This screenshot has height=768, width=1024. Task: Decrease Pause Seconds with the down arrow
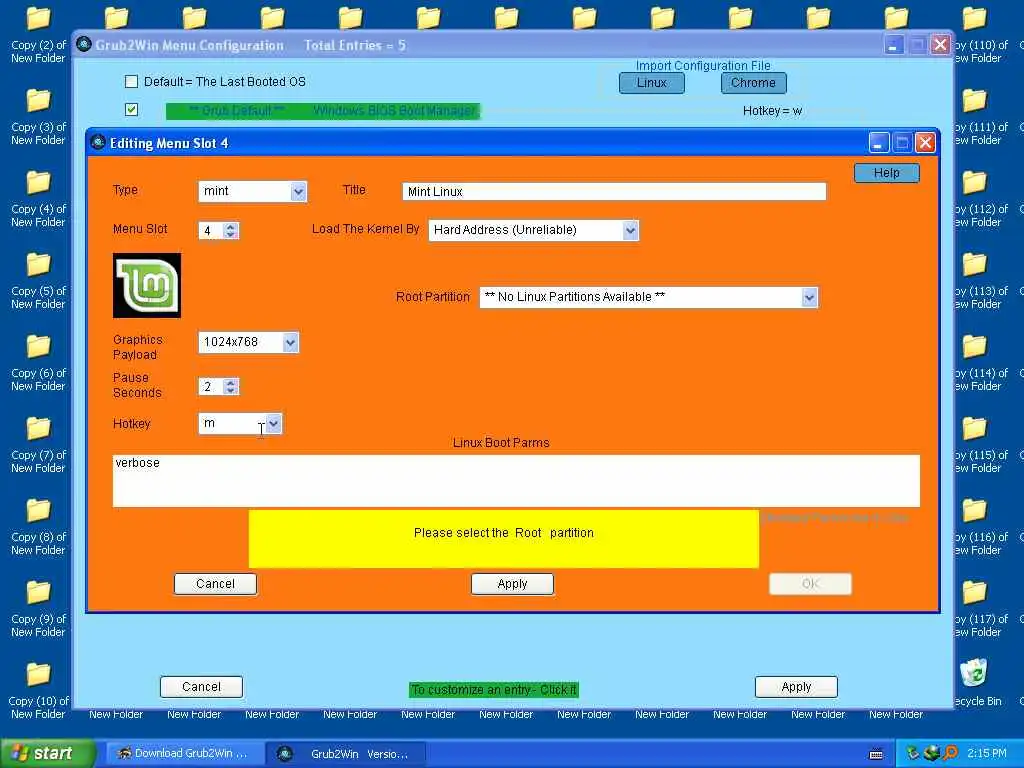click(230, 390)
